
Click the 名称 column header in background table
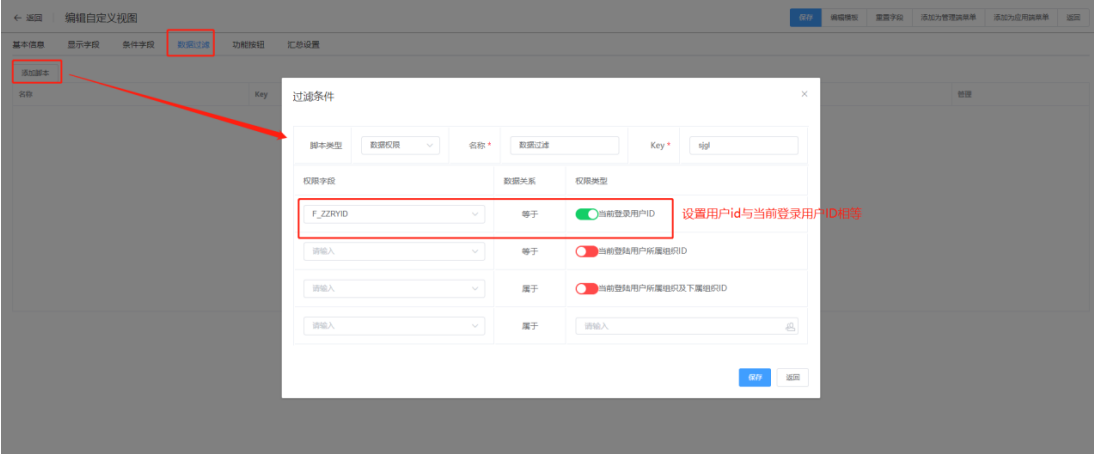pyautogui.click(x=25, y=94)
